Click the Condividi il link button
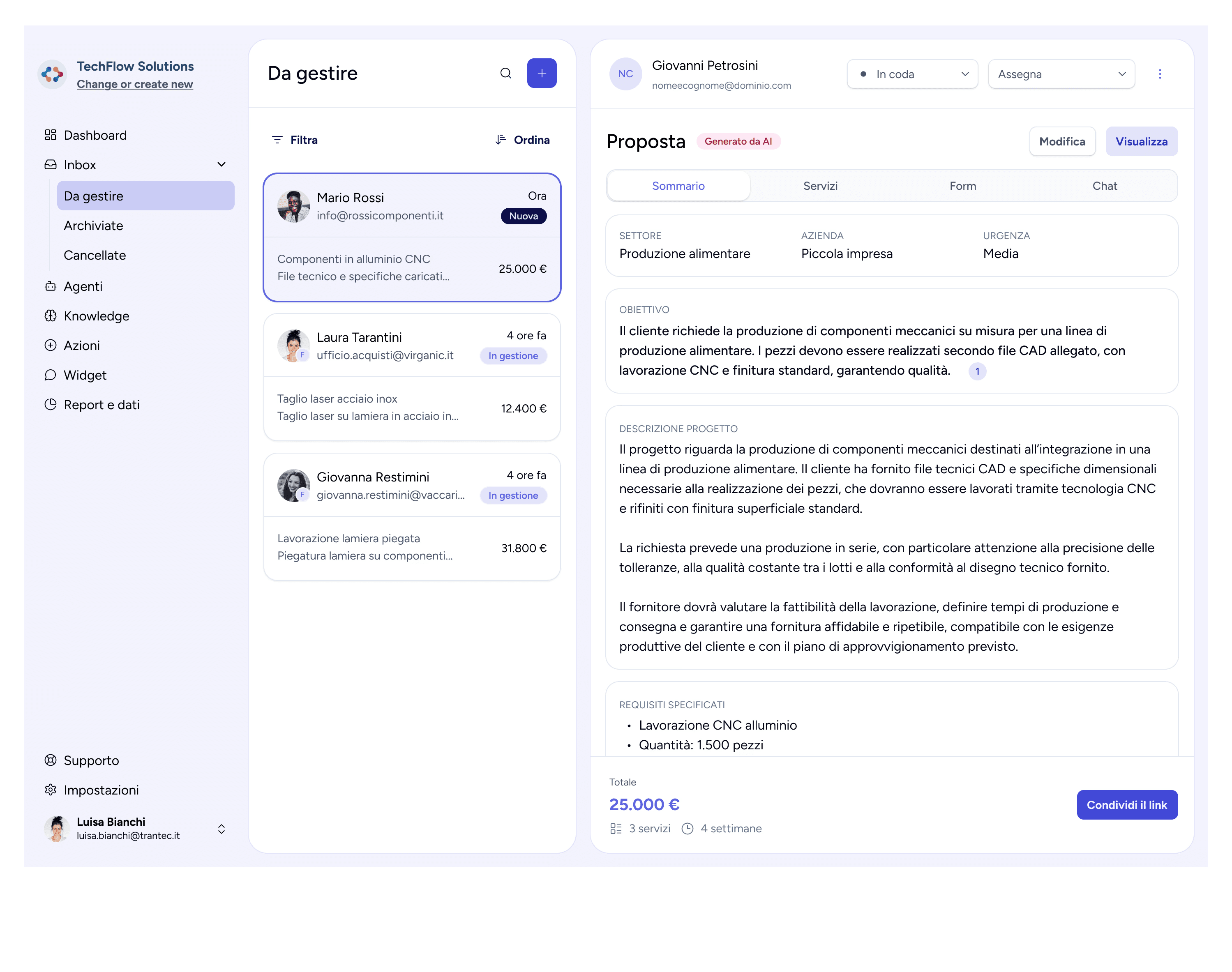The height and width of the screenshot is (972, 1232). coord(1126,805)
